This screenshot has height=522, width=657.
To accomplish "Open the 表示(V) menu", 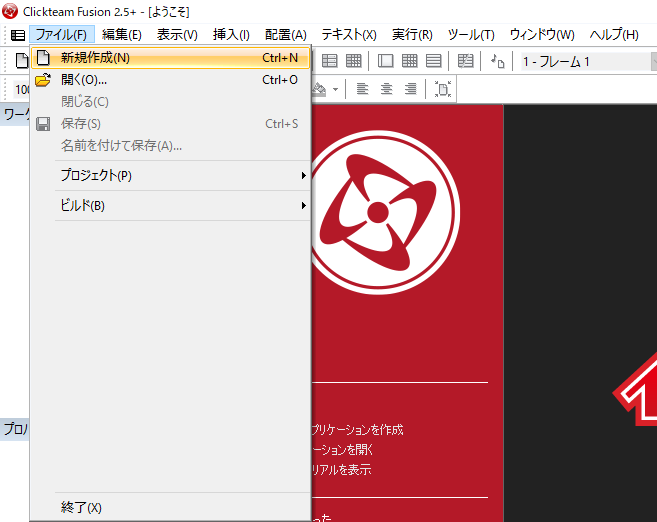I will [x=177, y=34].
